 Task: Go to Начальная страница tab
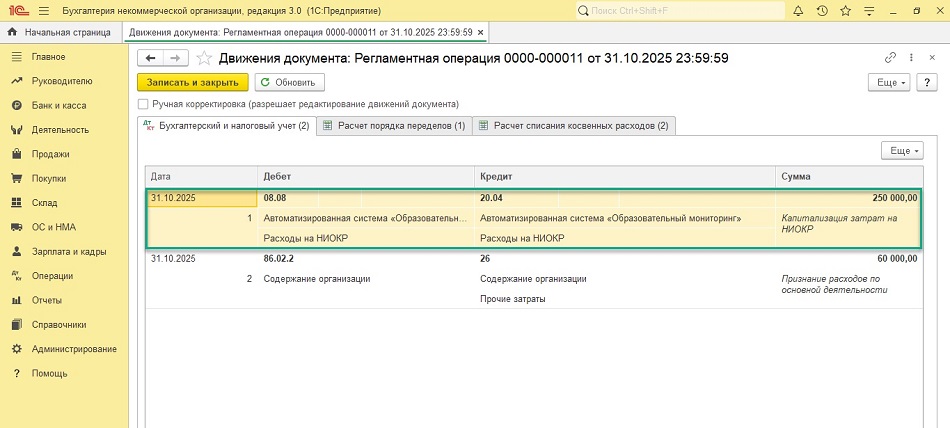[63, 32]
